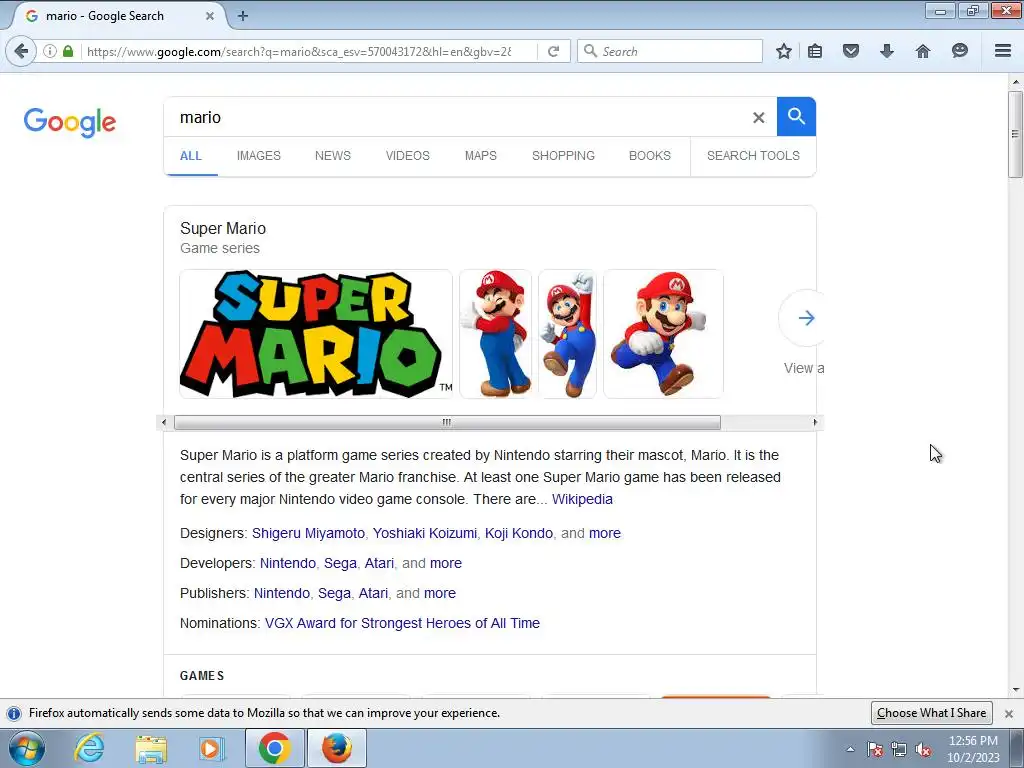Clear the Google search query
Image resolution: width=1024 pixels, height=768 pixels.
(x=758, y=117)
